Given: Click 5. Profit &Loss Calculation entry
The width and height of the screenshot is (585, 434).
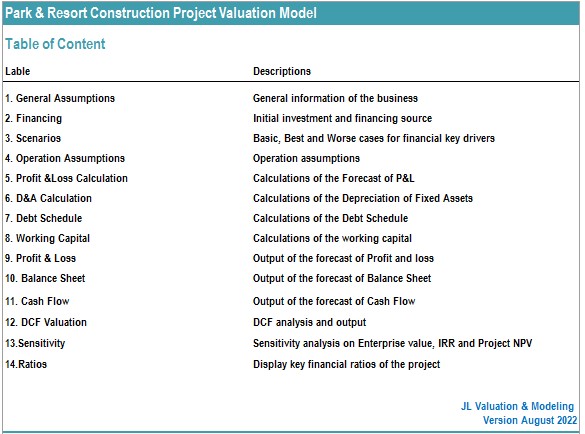Looking at the screenshot, I should (66, 178).
